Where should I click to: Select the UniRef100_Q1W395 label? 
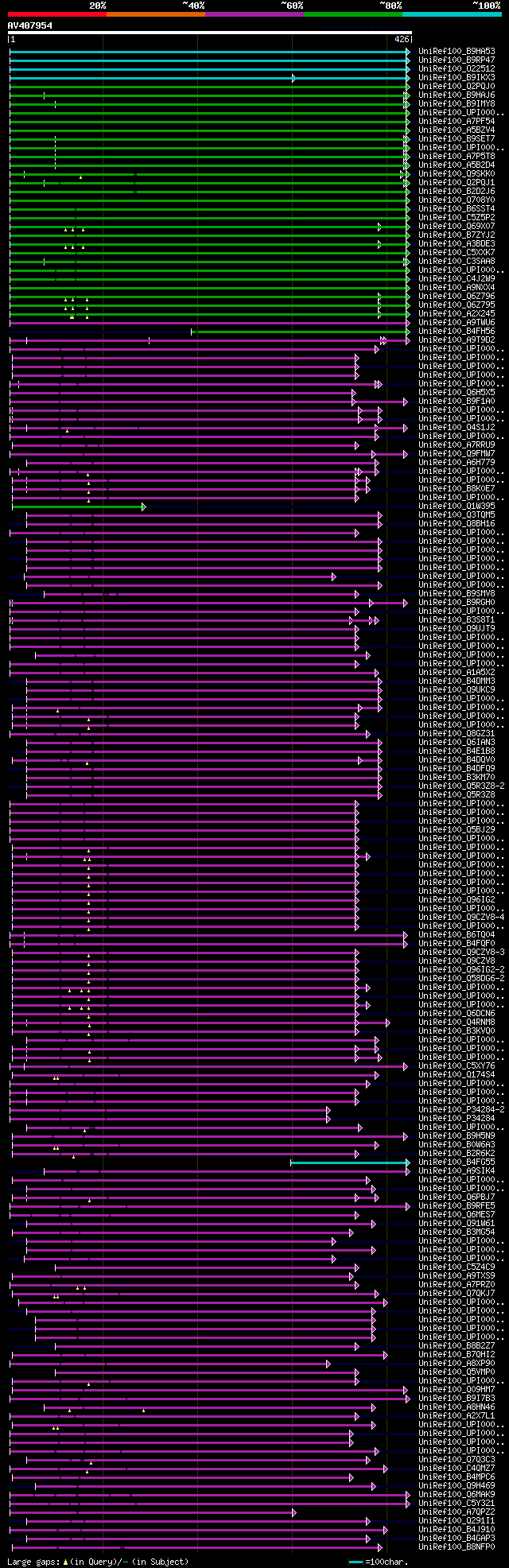coord(457,506)
